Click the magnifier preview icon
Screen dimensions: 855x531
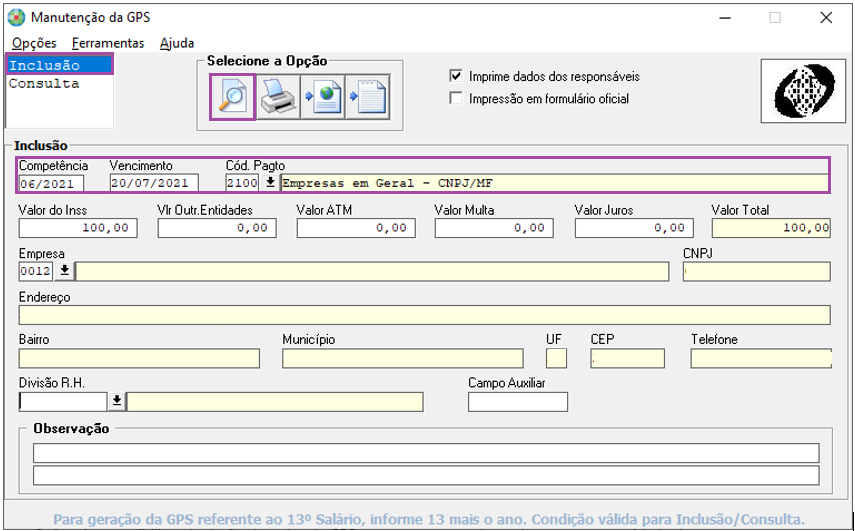233,97
